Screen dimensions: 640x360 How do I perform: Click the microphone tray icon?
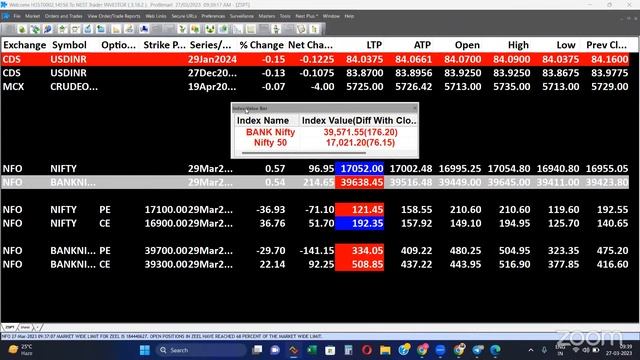[544, 350]
